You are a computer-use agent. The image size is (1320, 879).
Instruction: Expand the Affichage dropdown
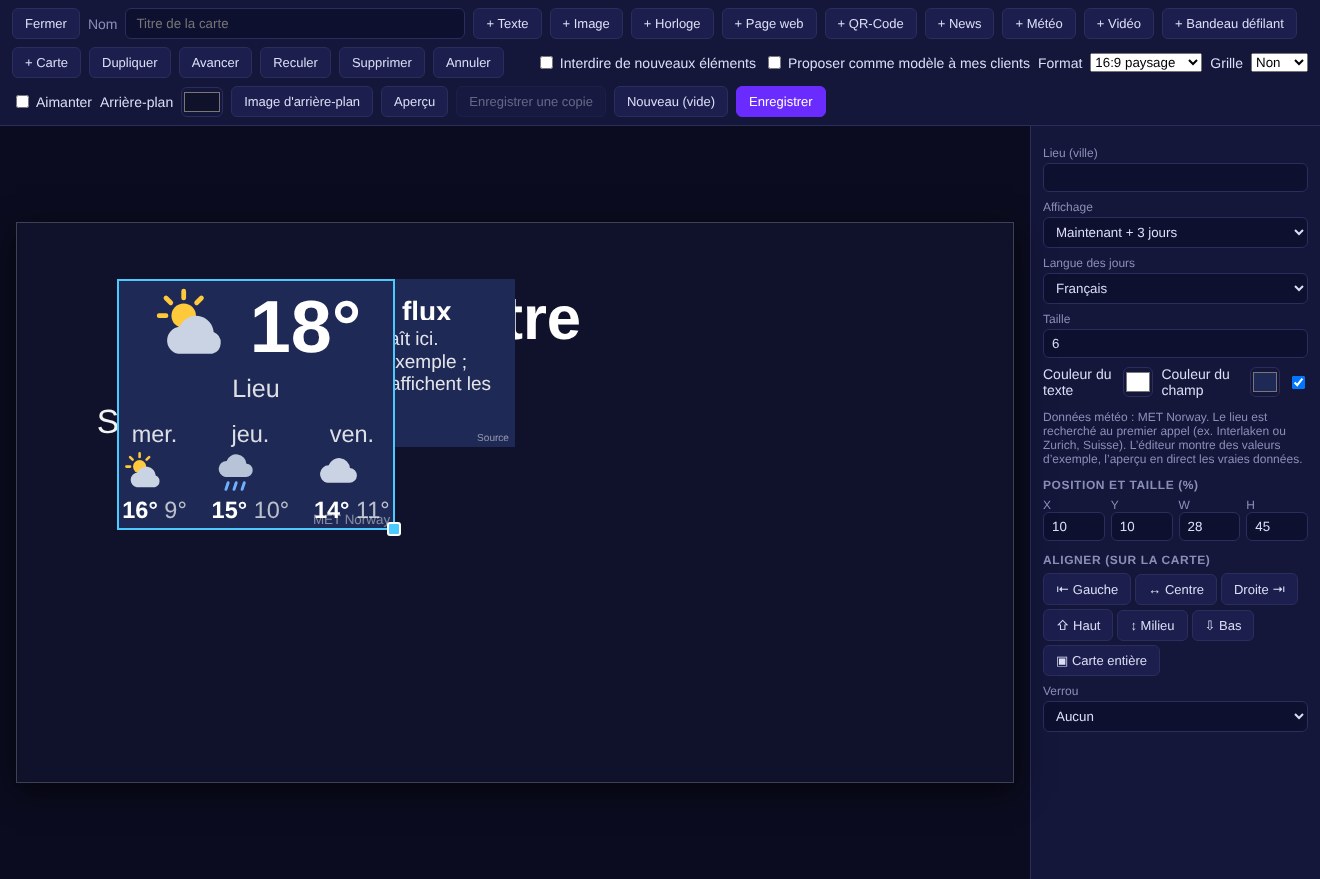(1175, 232)
